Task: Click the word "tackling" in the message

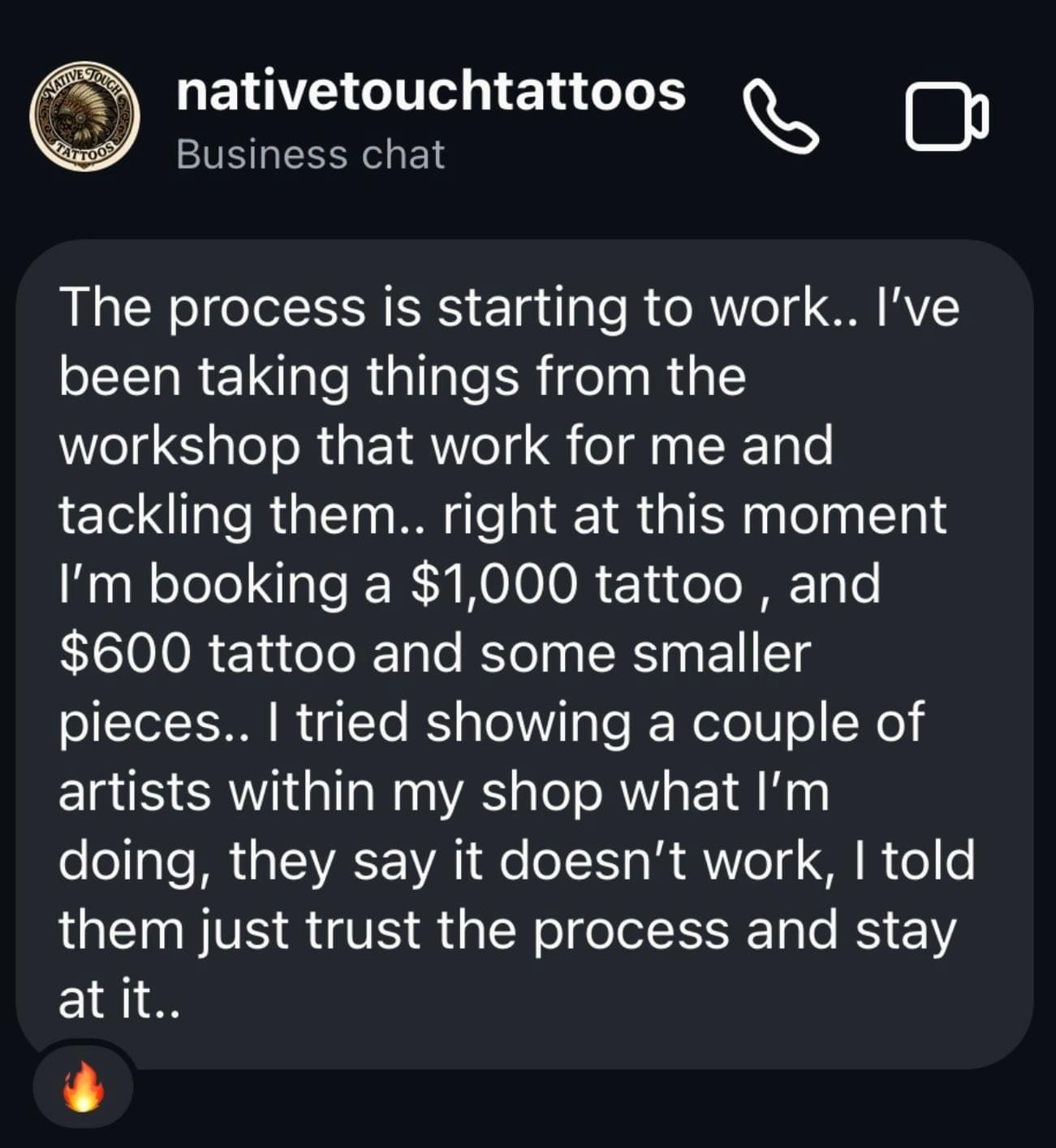Action: click(155, 515)
